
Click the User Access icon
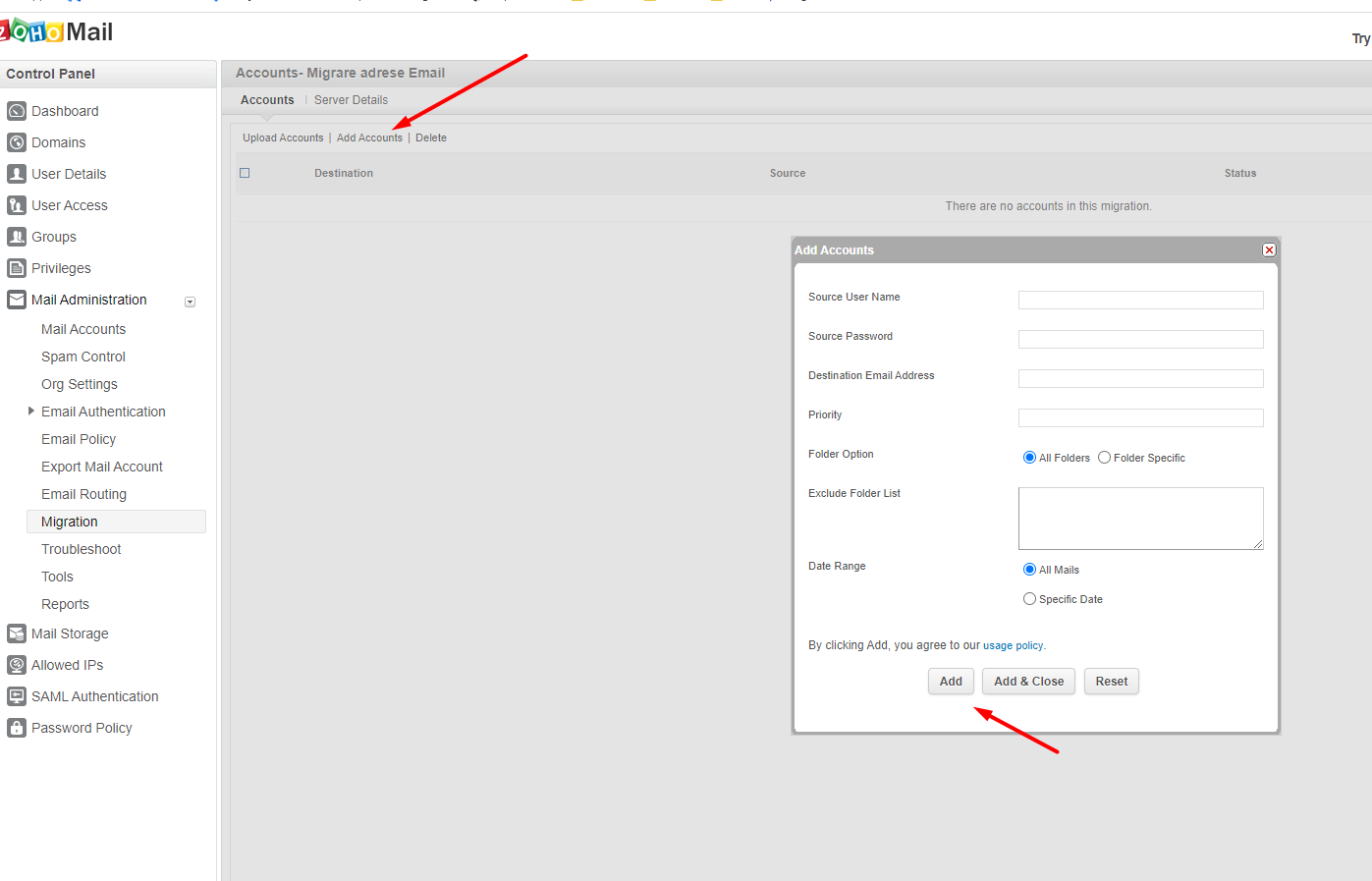pyautogui.click(x=16, y=205)
